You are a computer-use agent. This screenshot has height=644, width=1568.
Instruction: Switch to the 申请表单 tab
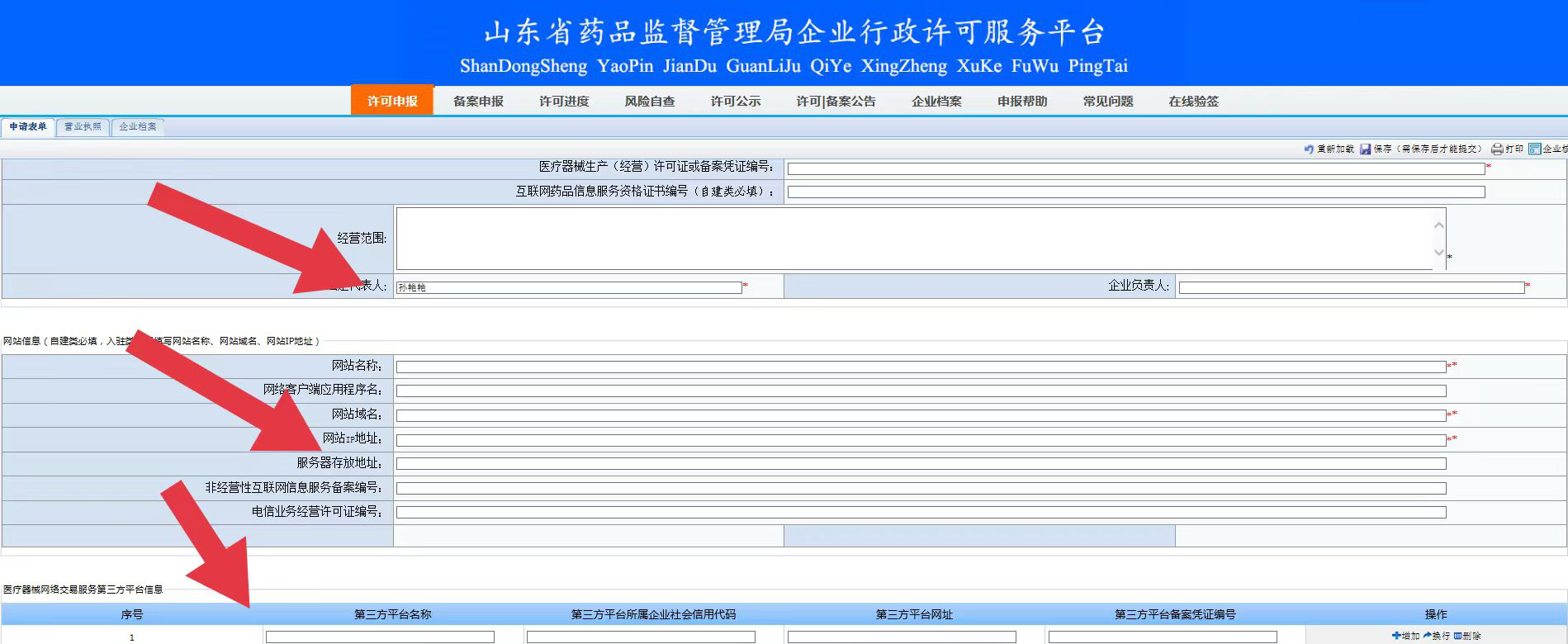point(28,127)
